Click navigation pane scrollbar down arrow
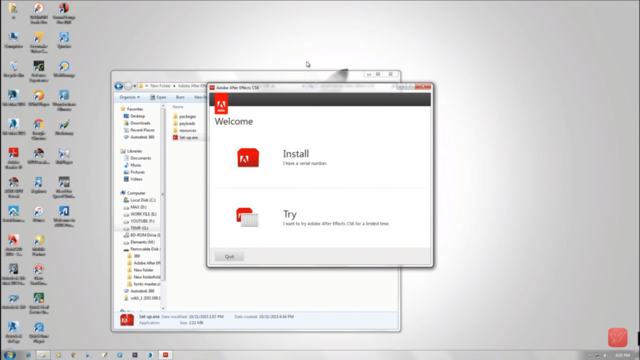The height and width of the screenshot is (360, 640). (163, 308)
